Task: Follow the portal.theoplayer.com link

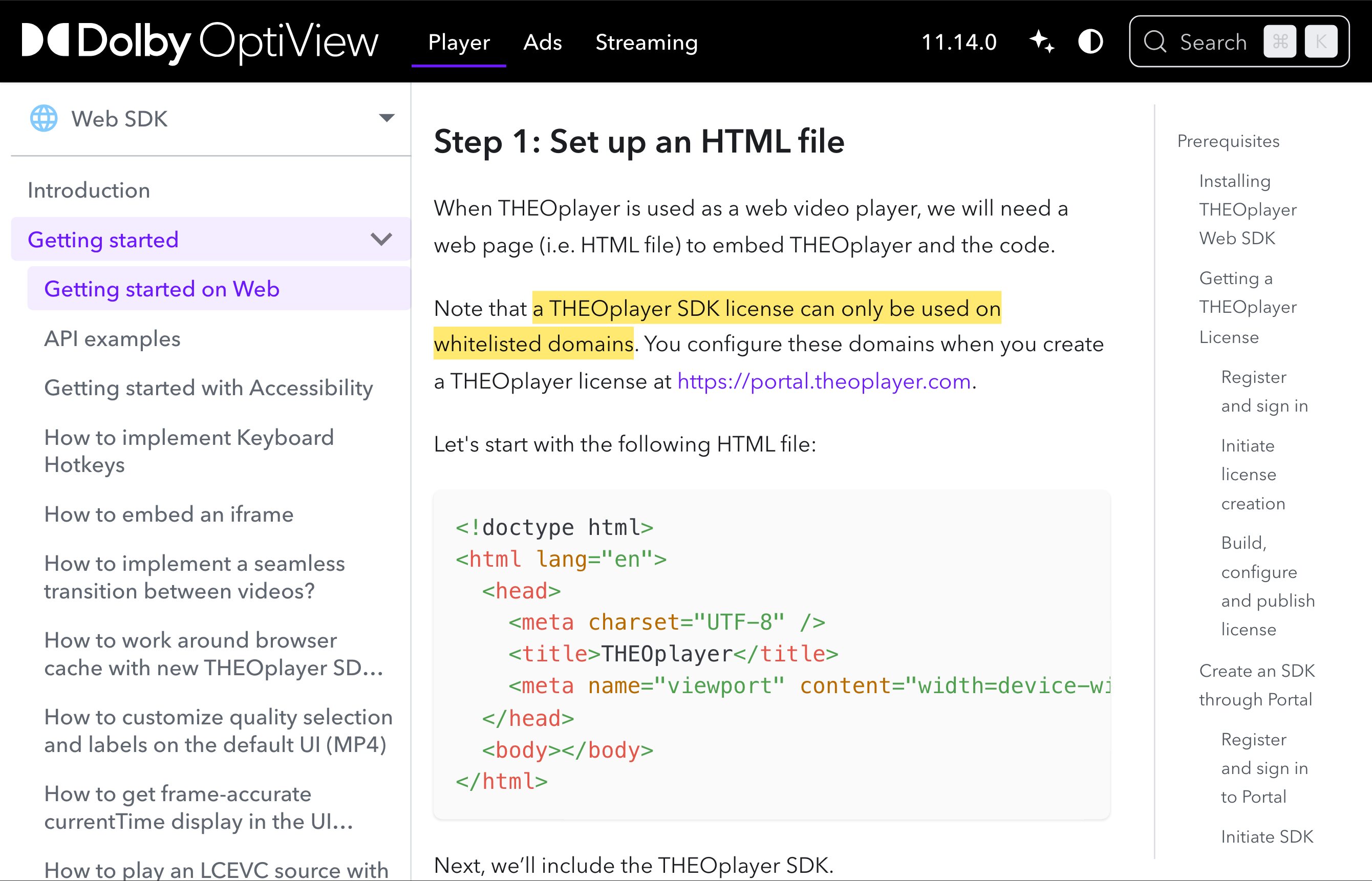Action: coord(824,380)
